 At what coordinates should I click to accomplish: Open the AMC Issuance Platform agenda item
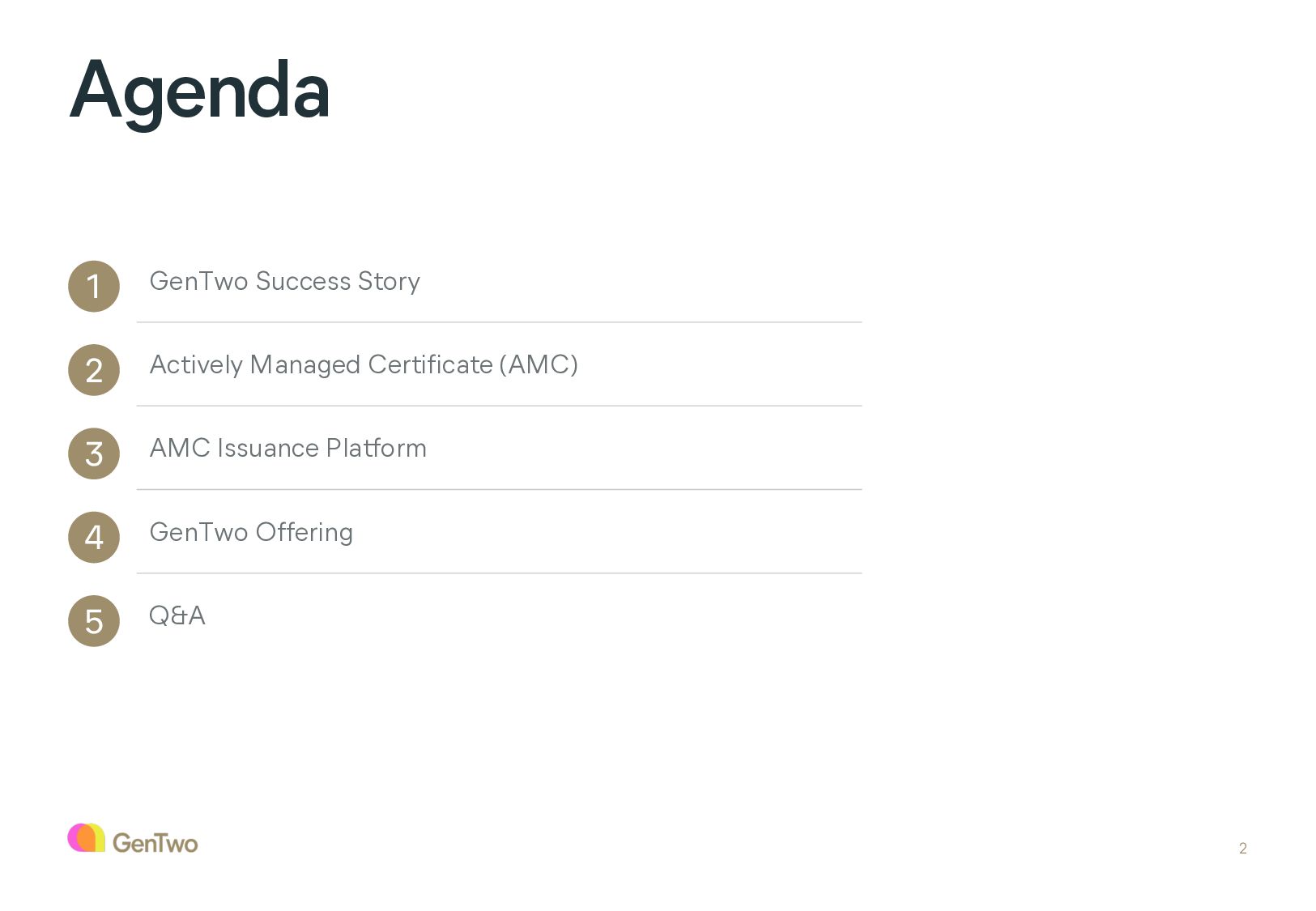point(287,448)
